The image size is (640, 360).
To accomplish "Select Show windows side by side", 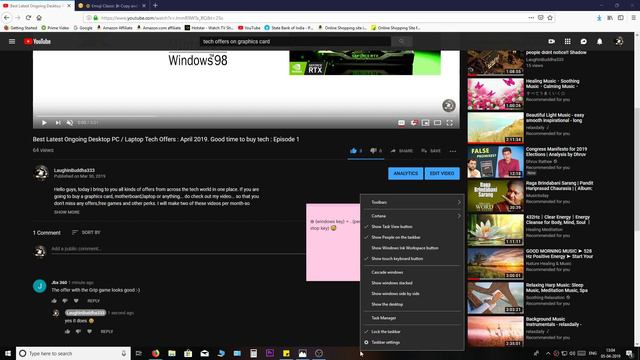I will point(412,293).
